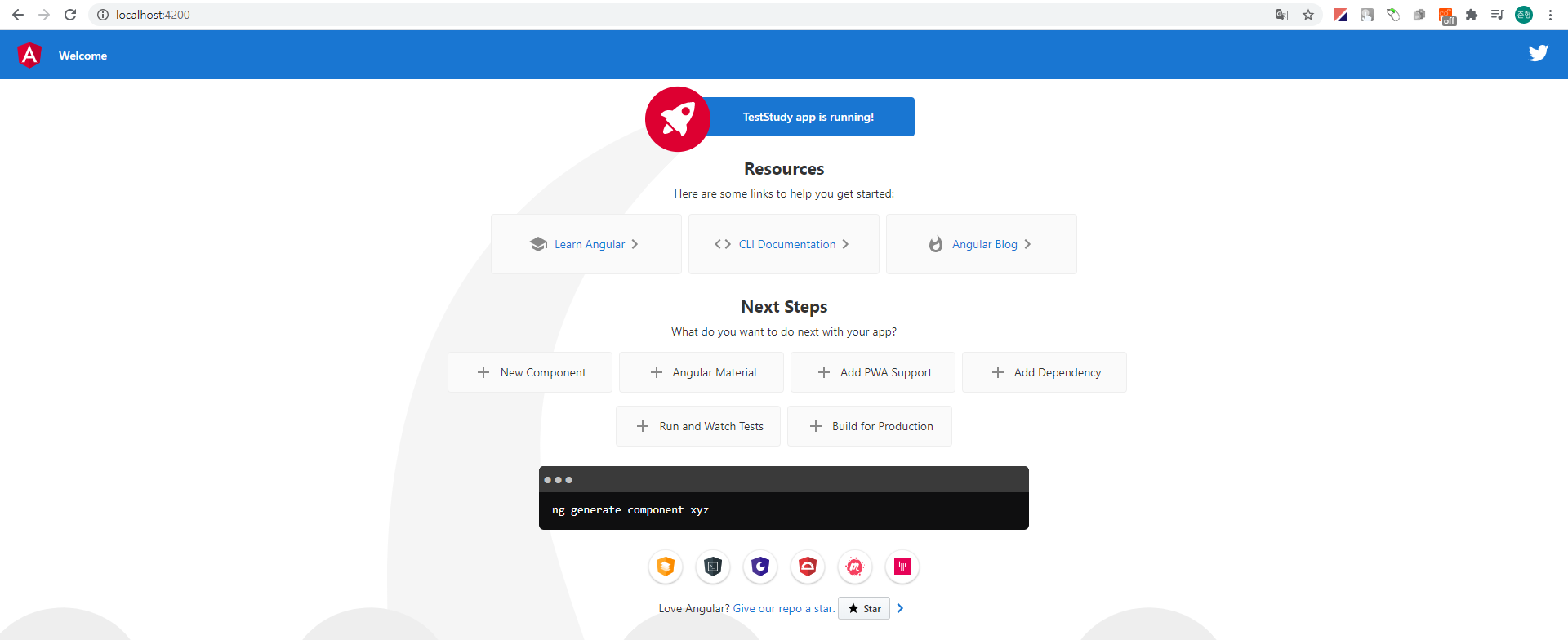Click the code brackets icon
Image resolution: width=1568 pixels, height=640 pixels.
723,244
